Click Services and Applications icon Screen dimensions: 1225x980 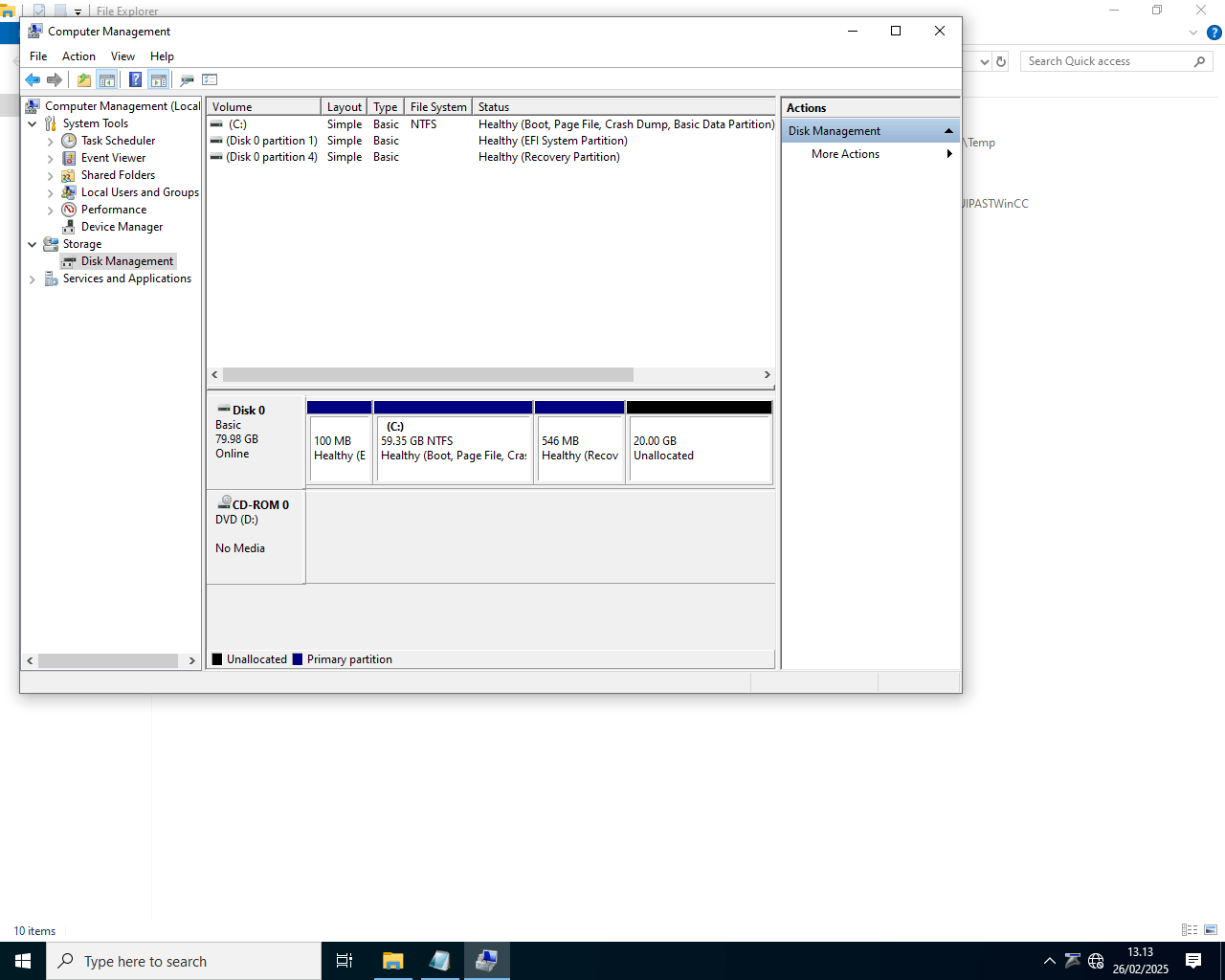(51, 278)
